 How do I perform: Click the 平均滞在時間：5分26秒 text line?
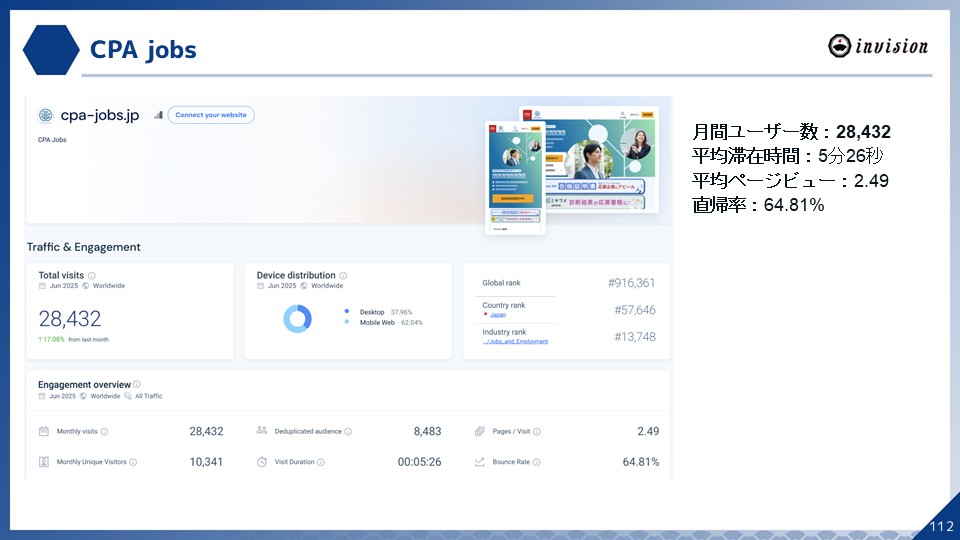click(787, 156)
